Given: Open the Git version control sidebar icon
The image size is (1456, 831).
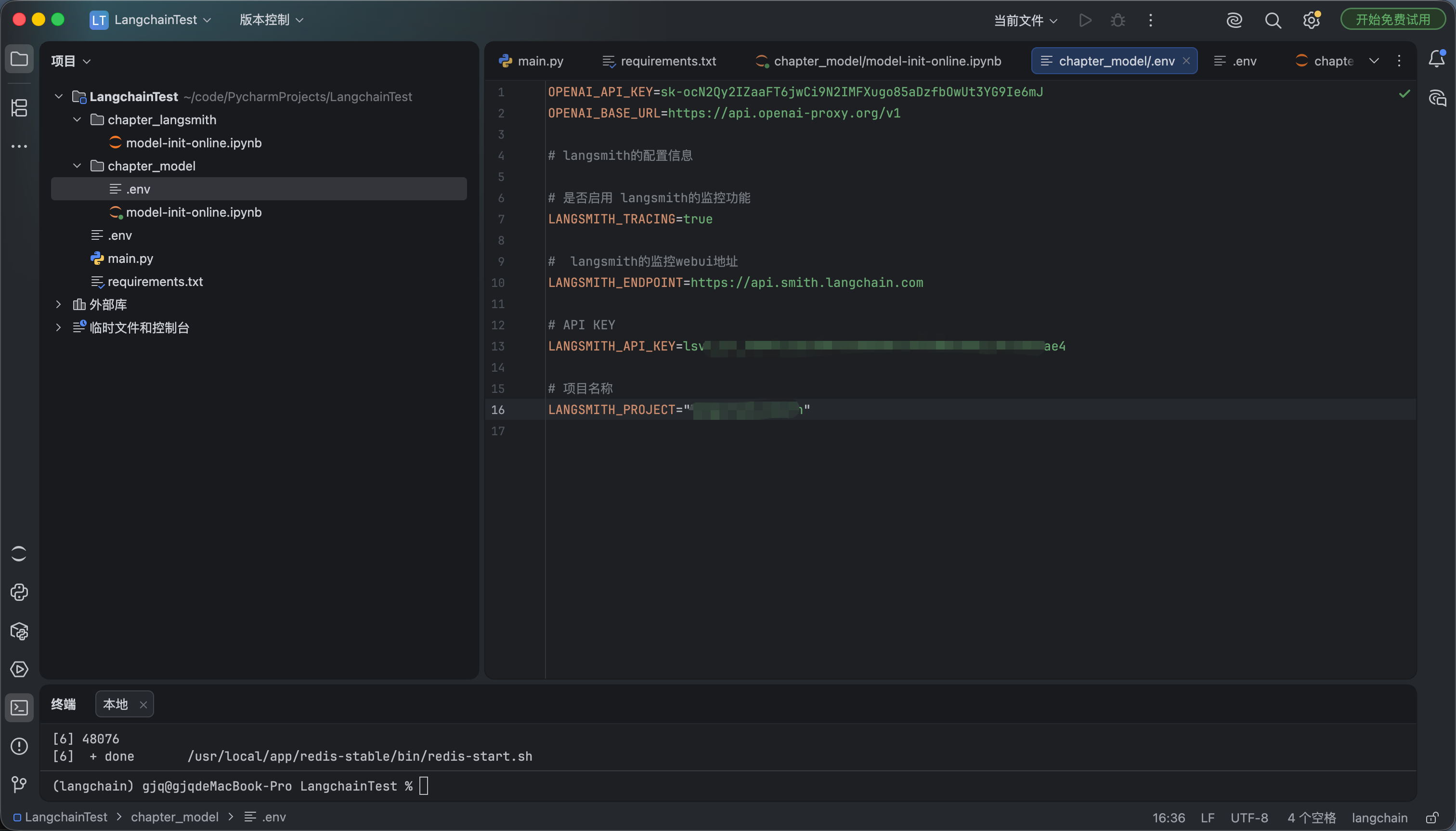Looking at the screenshot, I should (19, 784).
